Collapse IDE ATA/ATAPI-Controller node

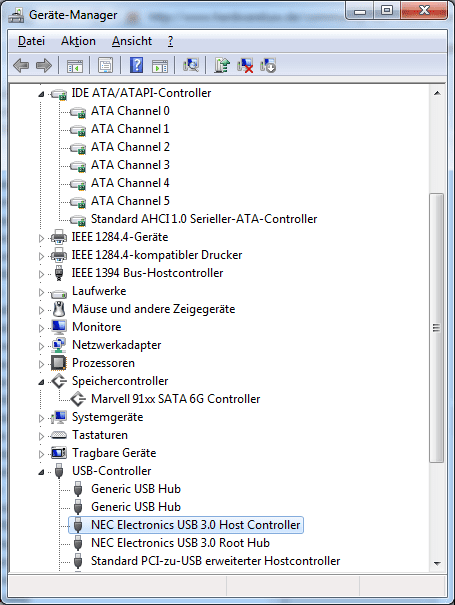[x=41, y=94]
